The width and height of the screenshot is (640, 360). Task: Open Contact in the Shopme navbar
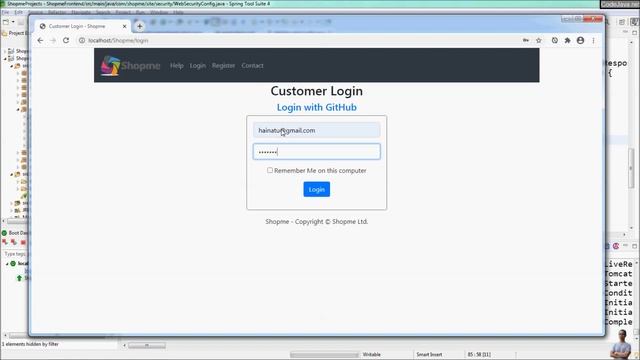point(252,65)
